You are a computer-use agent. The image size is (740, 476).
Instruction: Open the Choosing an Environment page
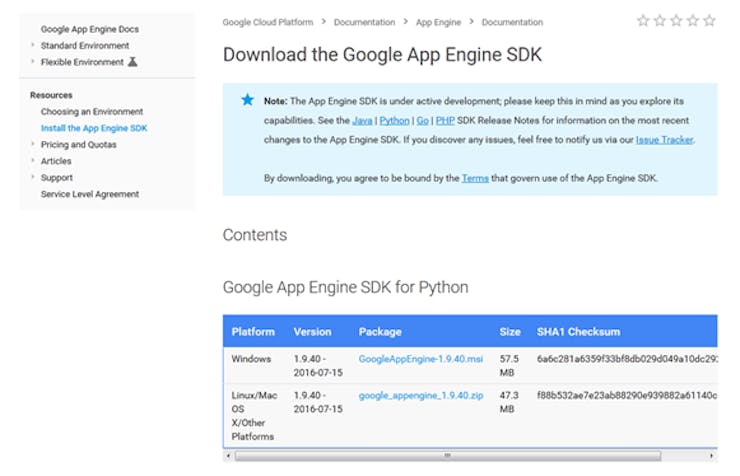click(x=92, y=112)
